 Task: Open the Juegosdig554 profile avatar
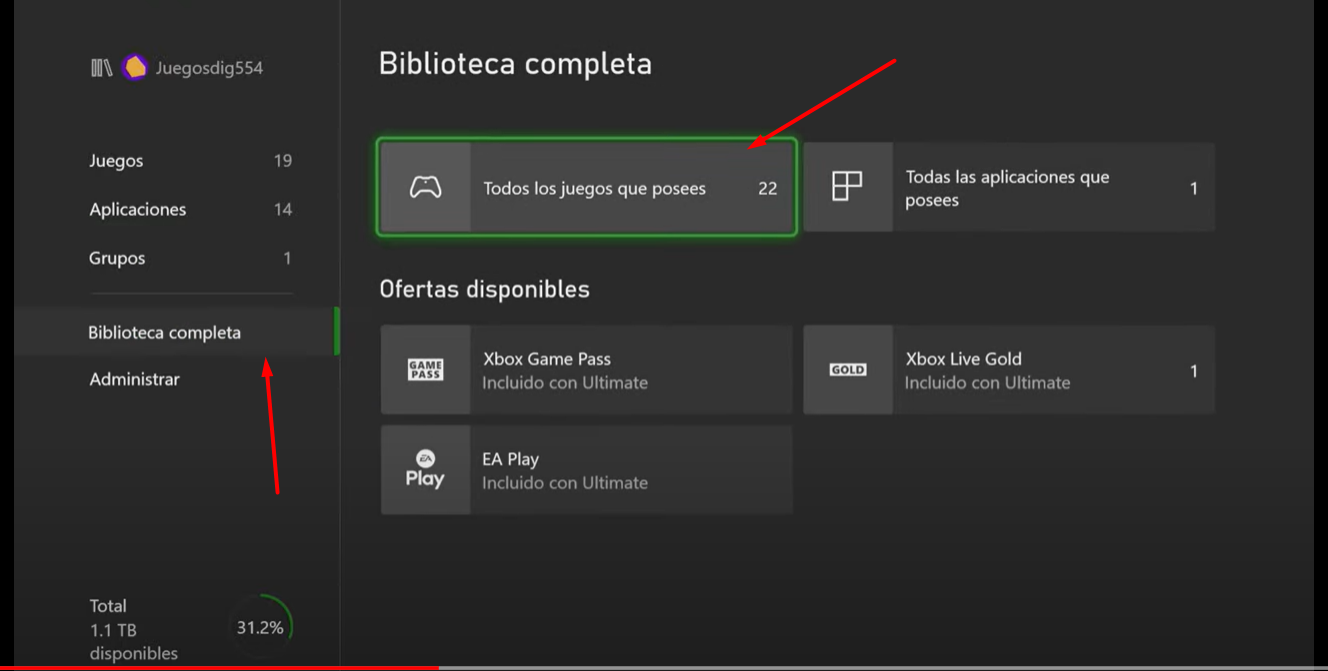pos(135,68)
